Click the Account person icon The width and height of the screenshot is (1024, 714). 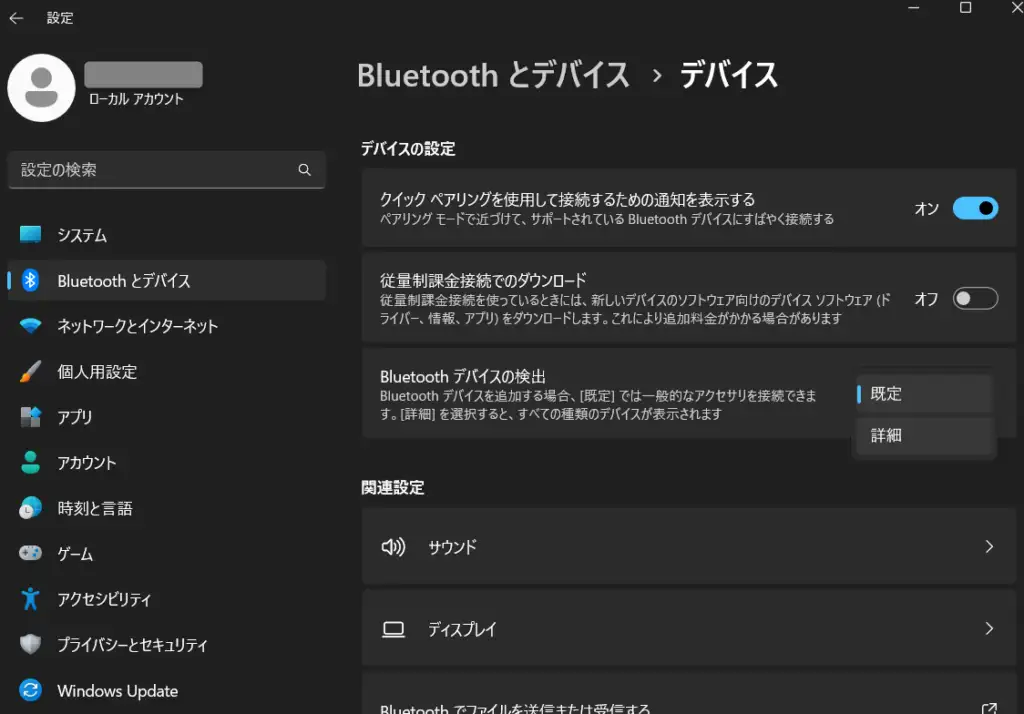click(31, 463)
